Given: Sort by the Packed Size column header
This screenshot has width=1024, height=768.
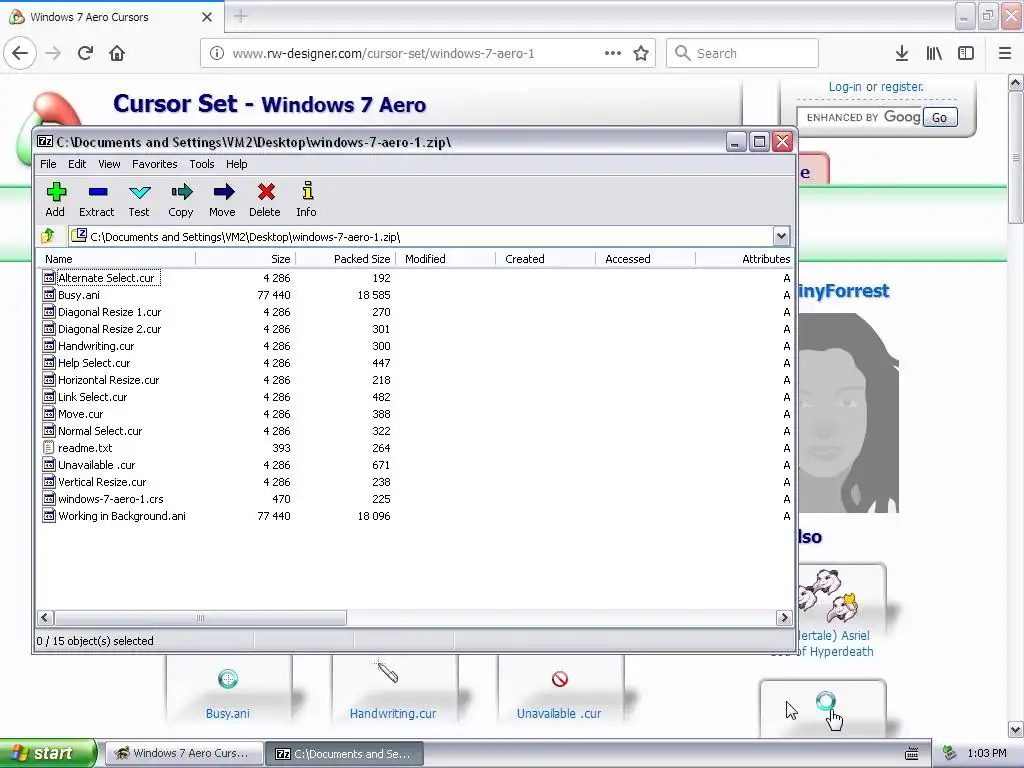Looking at the screenshot, I should click(345, 259).
